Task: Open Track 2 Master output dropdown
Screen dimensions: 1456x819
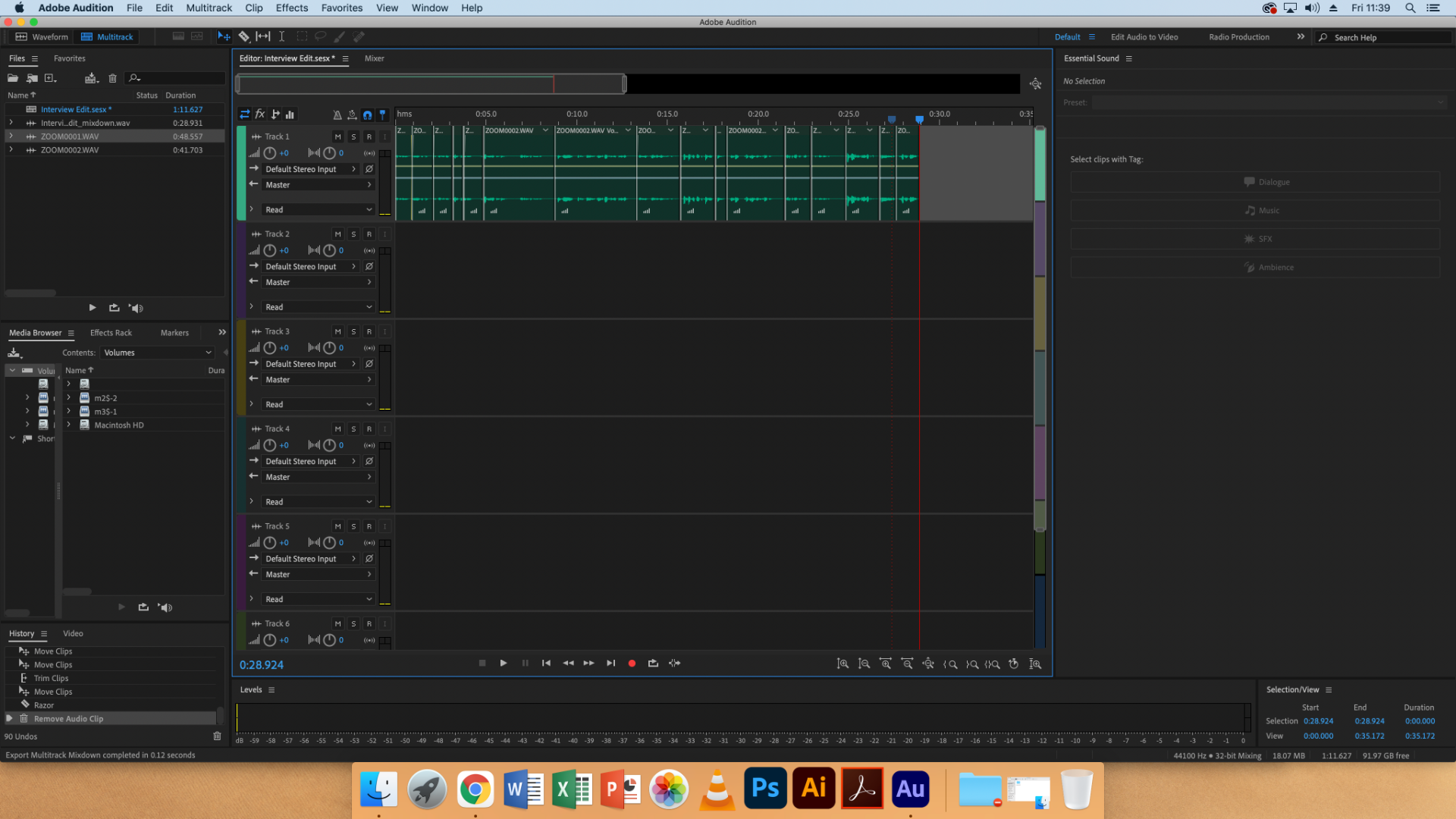Action: (x=318, y=282)
